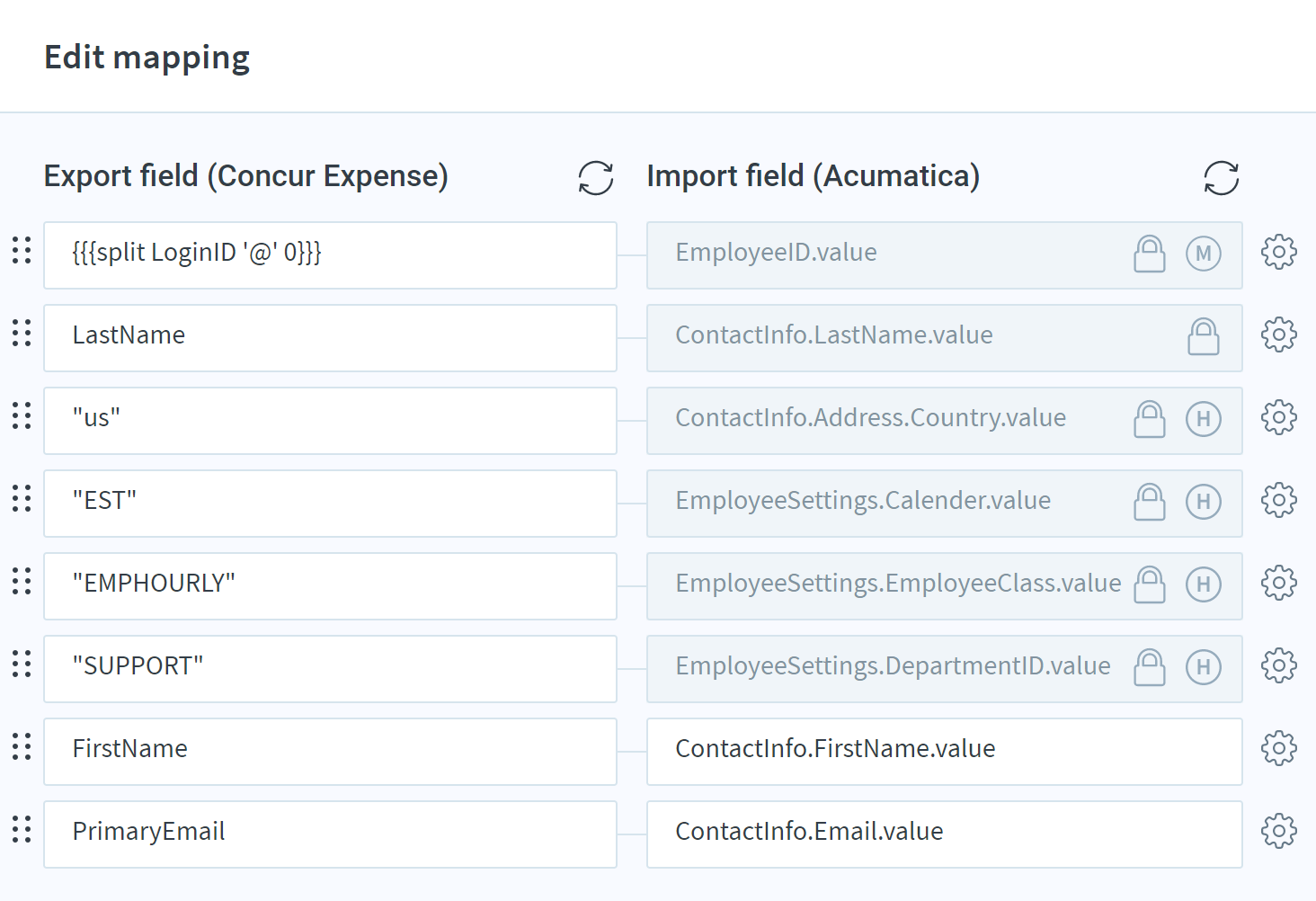Grab drag handle of the PrimaryEmail row
The width and height of the screenshot is (1316, 901).
[22, 829]
